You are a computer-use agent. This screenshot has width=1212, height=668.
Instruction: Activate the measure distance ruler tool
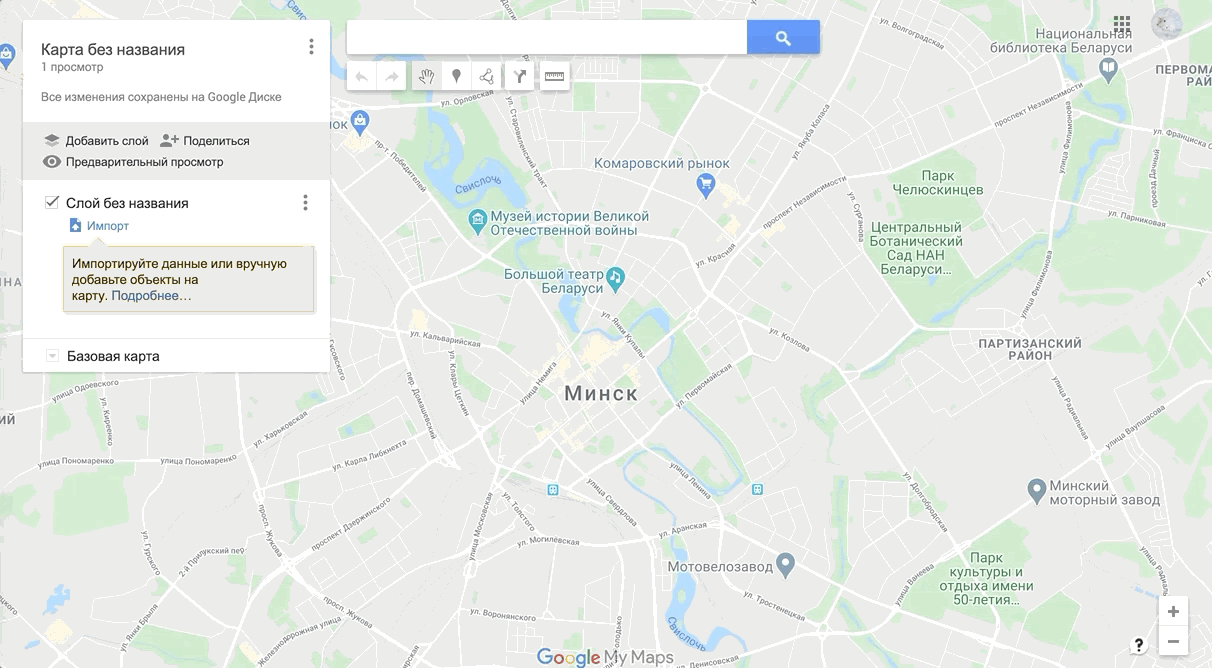[554, 76]
